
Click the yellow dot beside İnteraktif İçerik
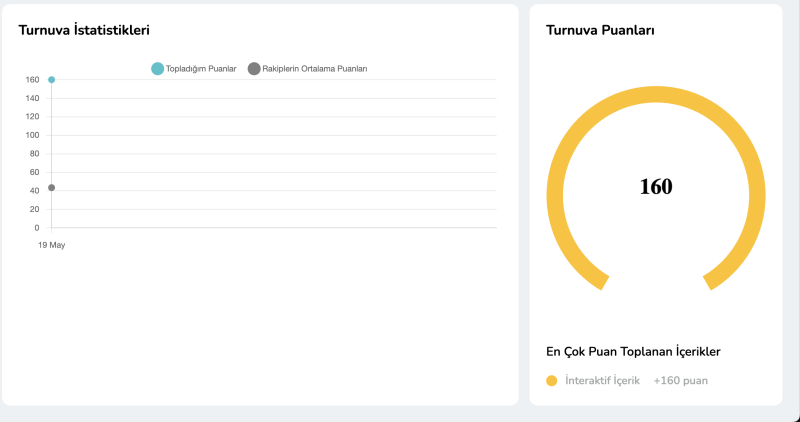tap(551, 381)
